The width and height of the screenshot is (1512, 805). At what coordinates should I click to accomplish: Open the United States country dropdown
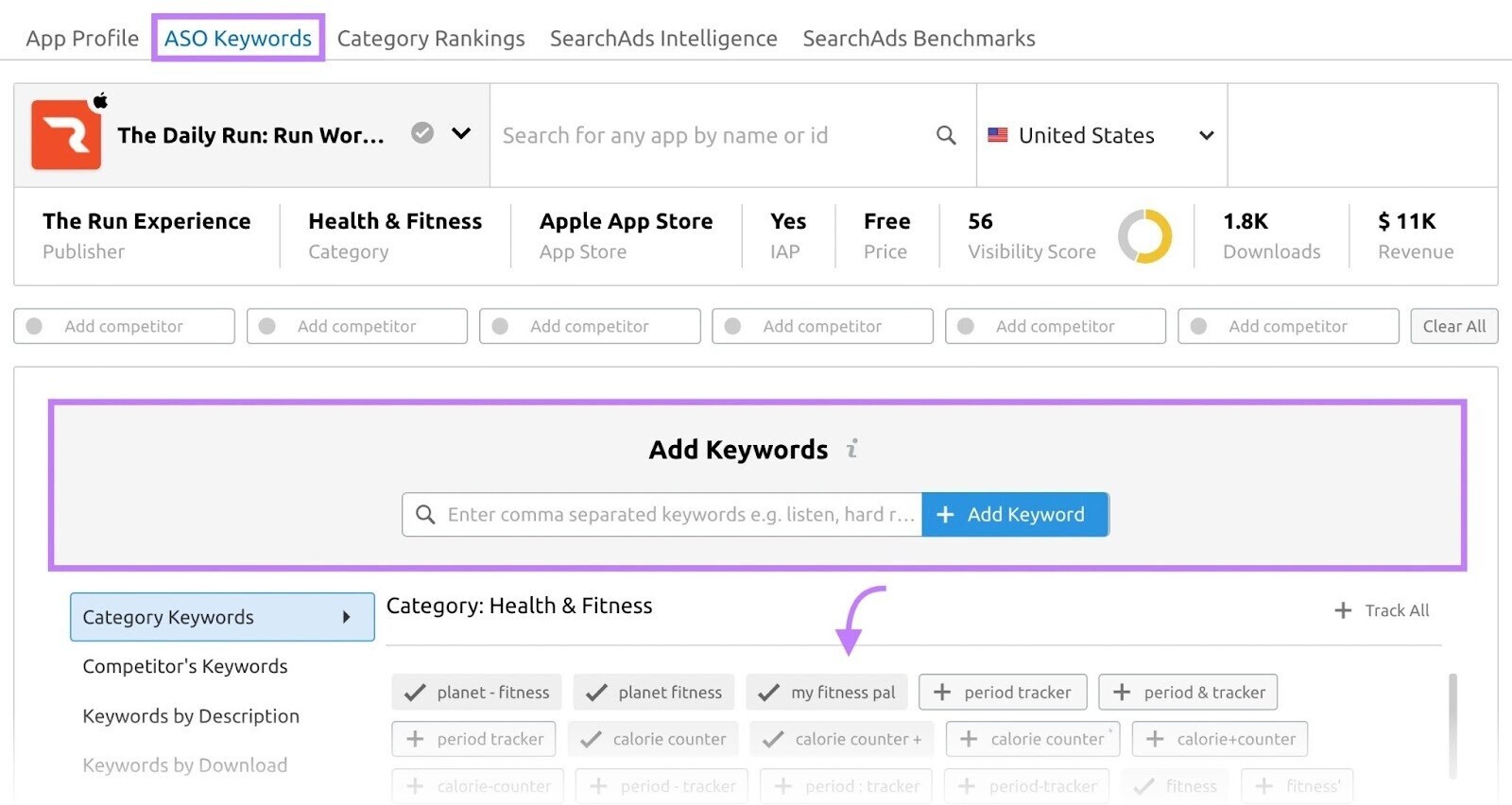point(1102,135)
